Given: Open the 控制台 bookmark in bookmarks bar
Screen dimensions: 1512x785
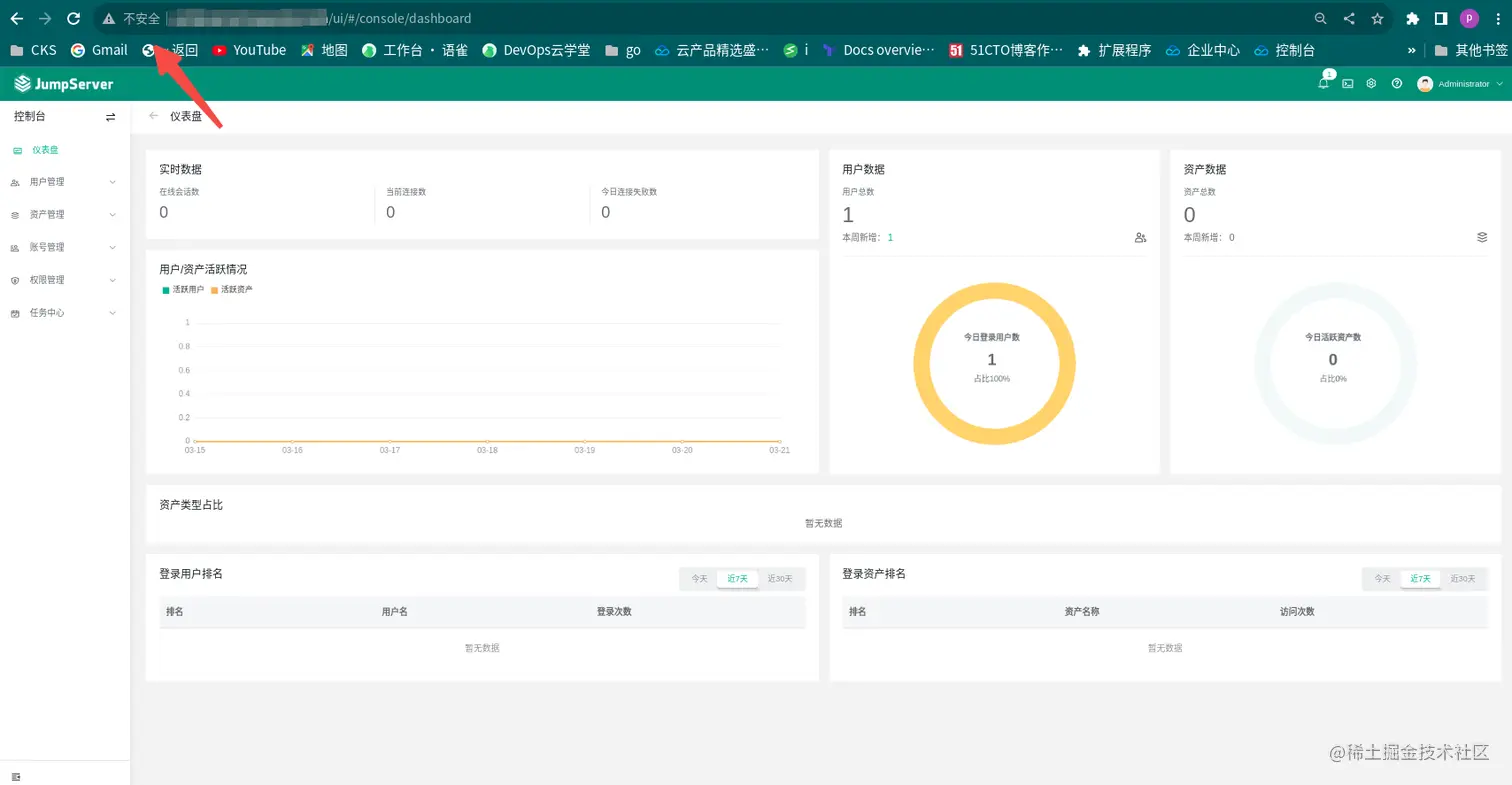Looking at the screenshot, I should click(1285, 50).
